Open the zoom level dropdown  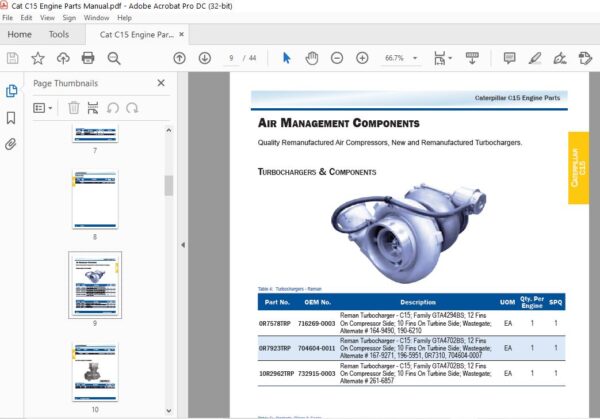point(415,58)
